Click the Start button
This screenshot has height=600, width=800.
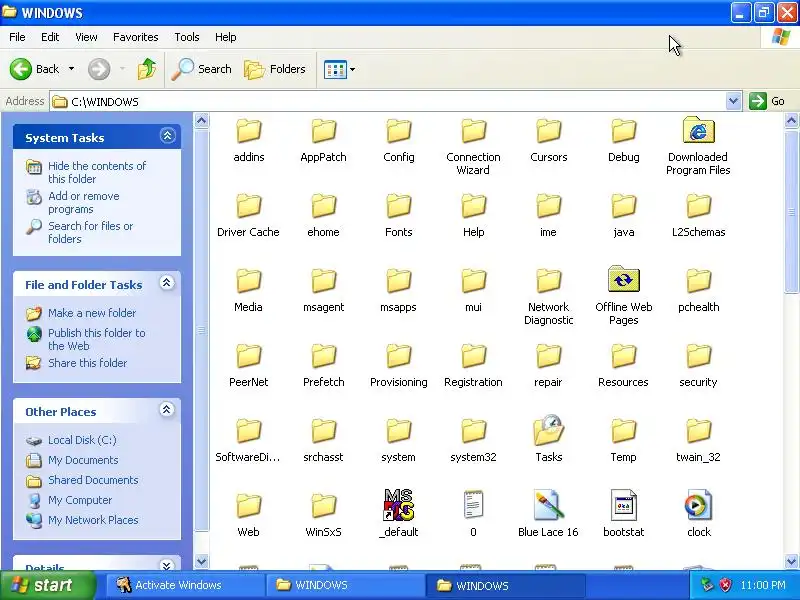click(48, 585)
